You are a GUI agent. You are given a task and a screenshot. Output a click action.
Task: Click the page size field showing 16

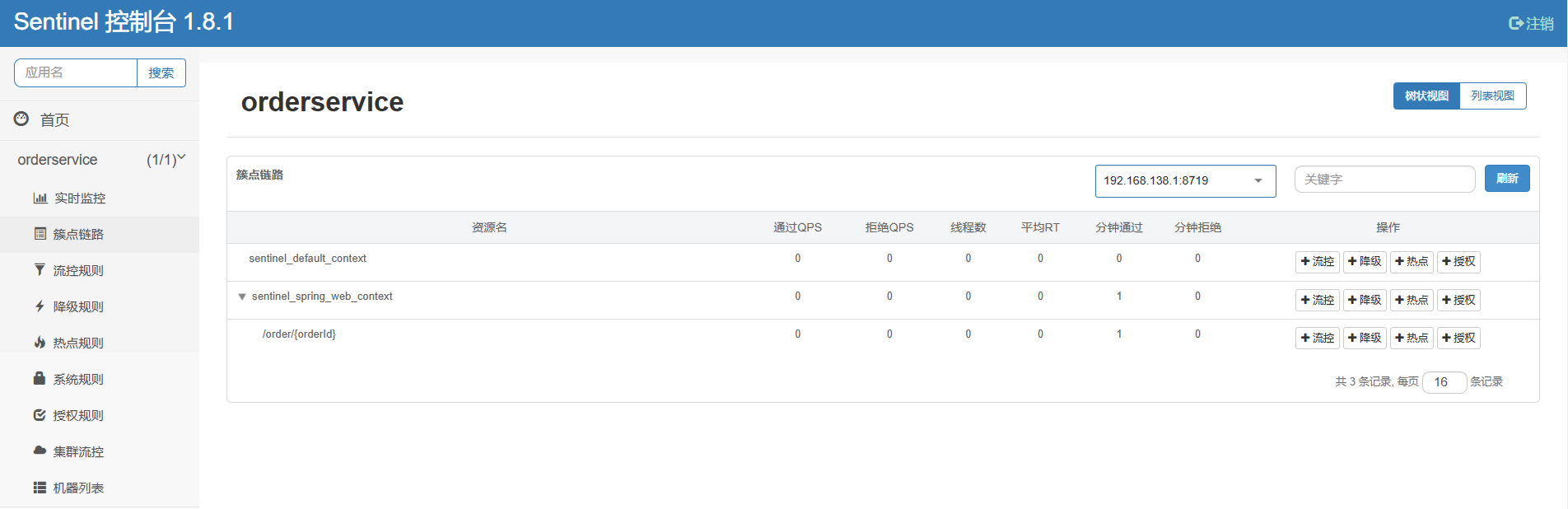[x=1444, y=382]
